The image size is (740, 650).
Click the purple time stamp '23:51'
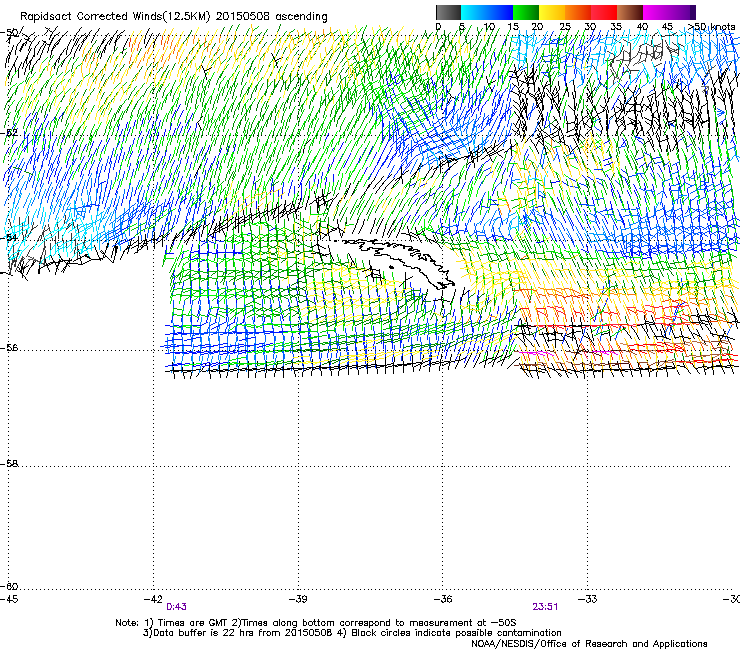[545, 607]
